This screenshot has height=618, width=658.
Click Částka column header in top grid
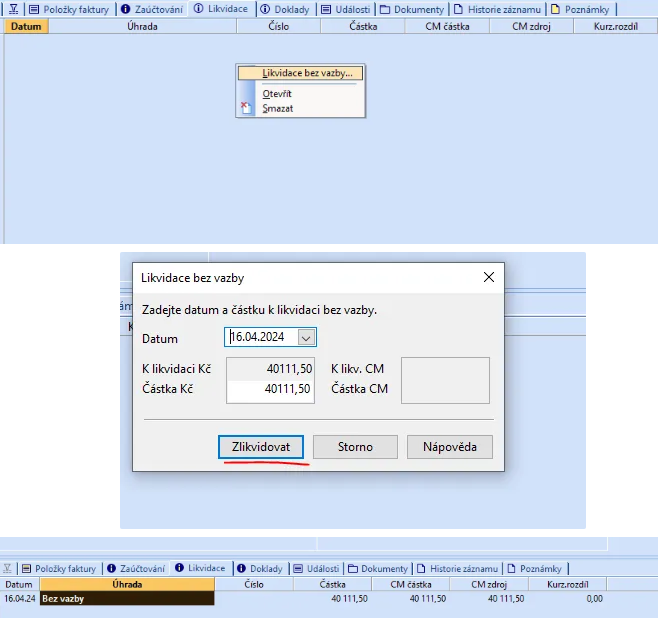(363, 26)
